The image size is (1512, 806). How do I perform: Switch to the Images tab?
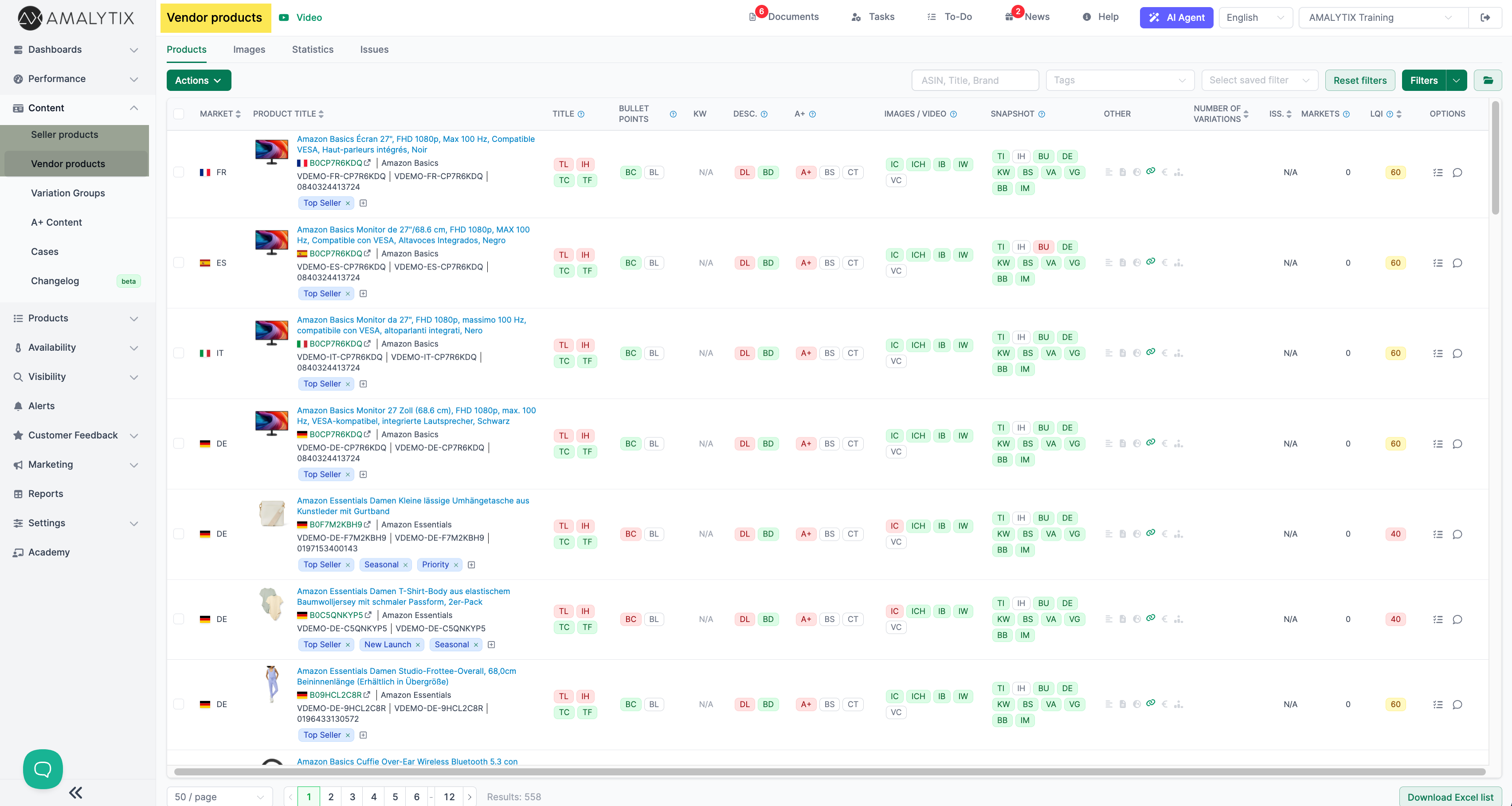[x=249, y=49]
